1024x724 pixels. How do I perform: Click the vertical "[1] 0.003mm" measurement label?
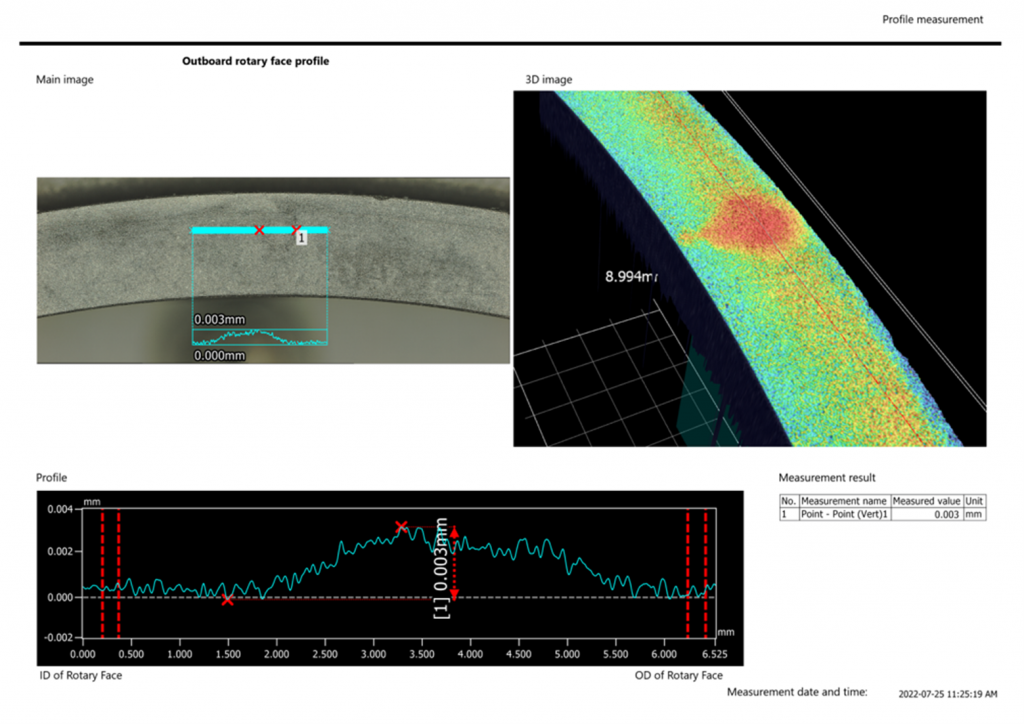point(441,568)
